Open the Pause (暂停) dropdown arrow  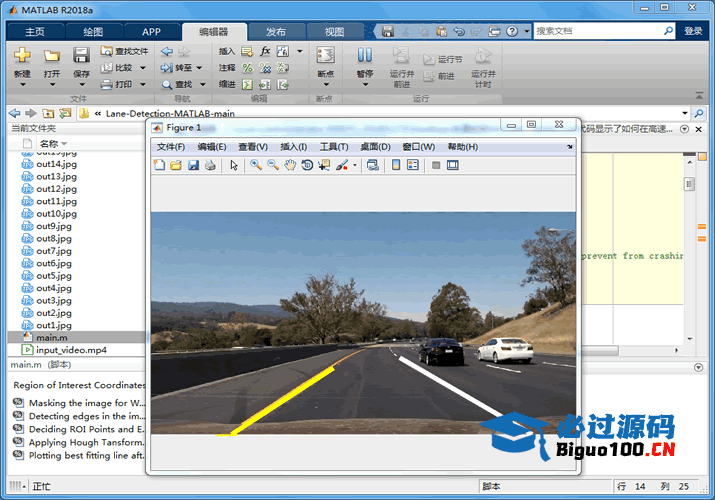(x=365, y=84)
